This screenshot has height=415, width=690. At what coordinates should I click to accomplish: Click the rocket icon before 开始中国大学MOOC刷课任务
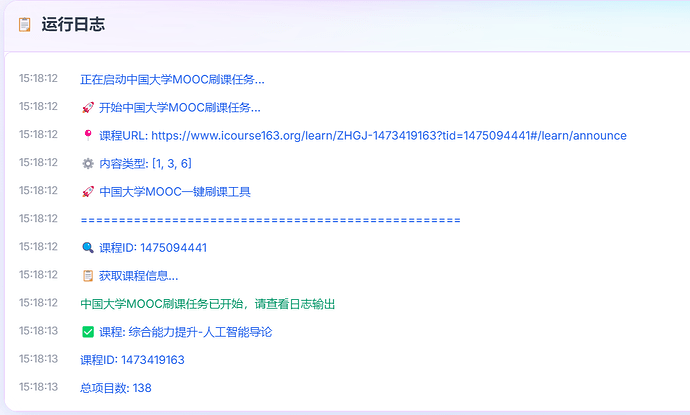coord(88,107)
